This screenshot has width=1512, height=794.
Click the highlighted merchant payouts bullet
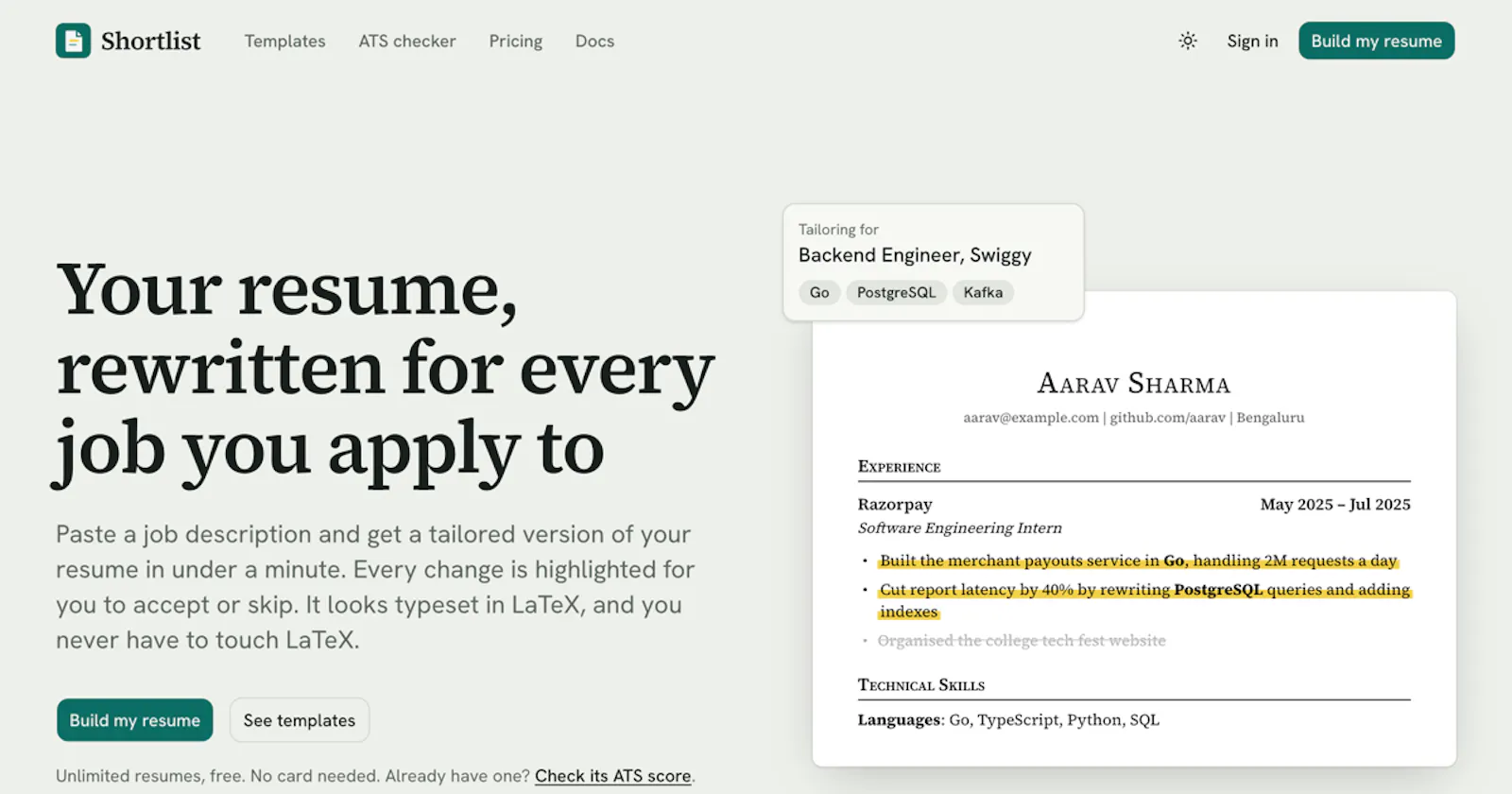pyautogui.click(x=1138, y=561)
